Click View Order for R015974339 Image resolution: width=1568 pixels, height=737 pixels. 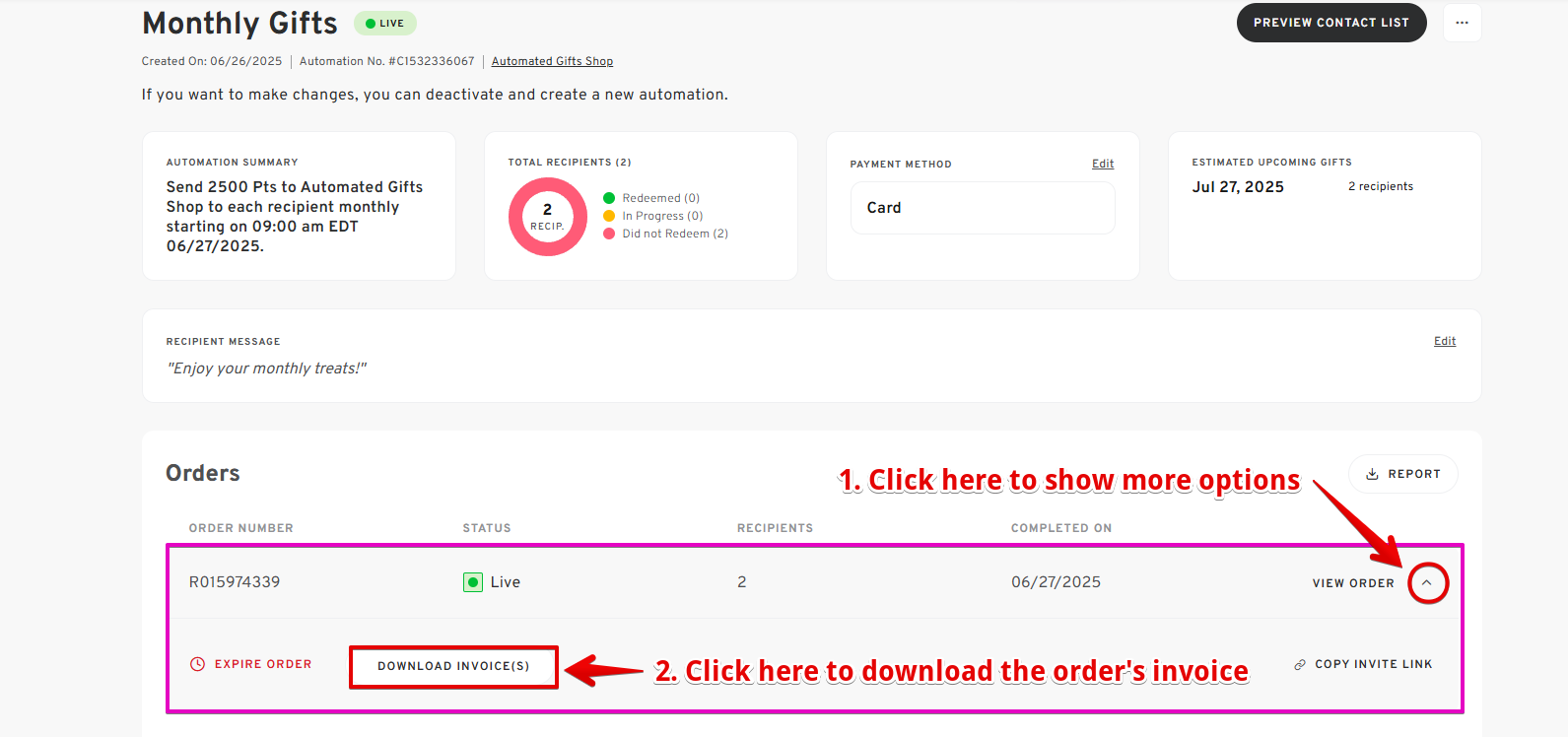1353,583
